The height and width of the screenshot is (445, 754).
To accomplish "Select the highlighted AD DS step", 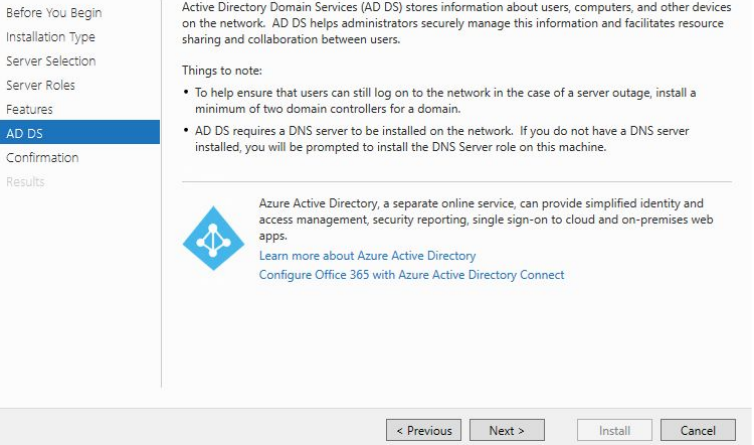I will click(x=24, y=133).
